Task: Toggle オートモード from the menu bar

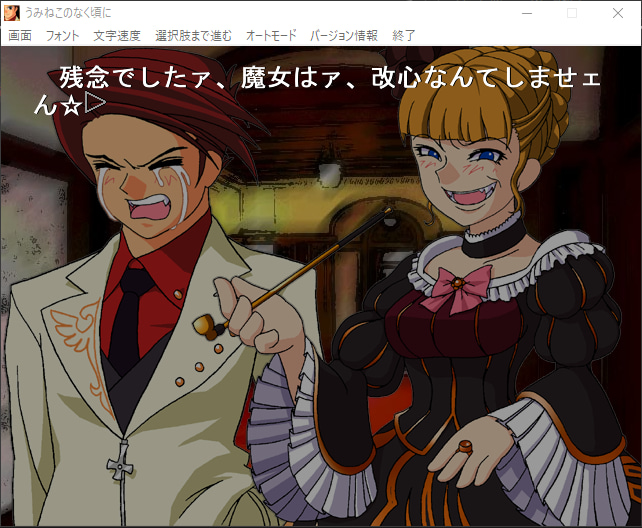Action: (271, 35)
